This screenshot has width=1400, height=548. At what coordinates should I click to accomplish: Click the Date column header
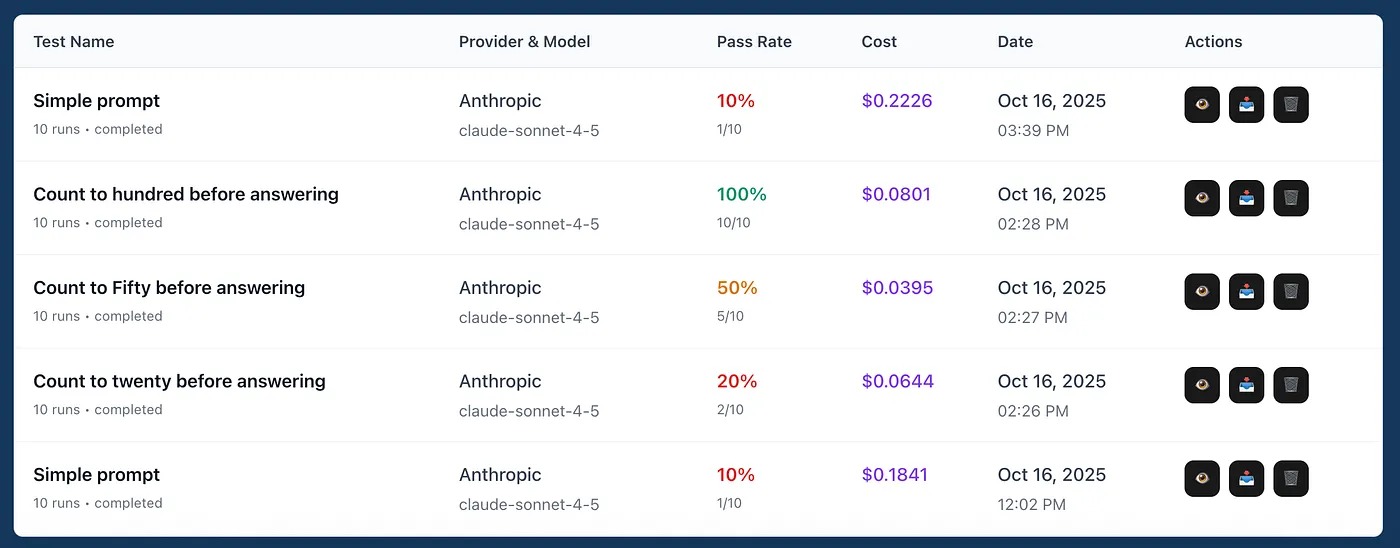point(1015,42)
